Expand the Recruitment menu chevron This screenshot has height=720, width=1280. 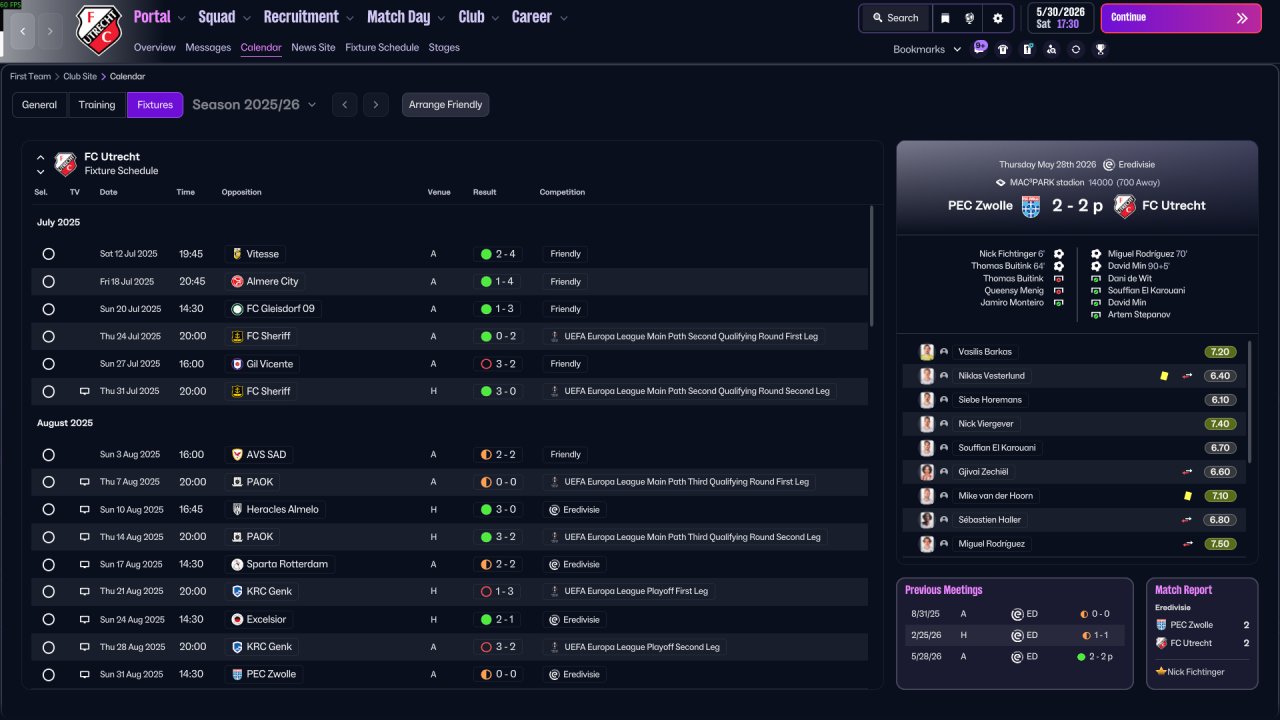click(349, 18)
